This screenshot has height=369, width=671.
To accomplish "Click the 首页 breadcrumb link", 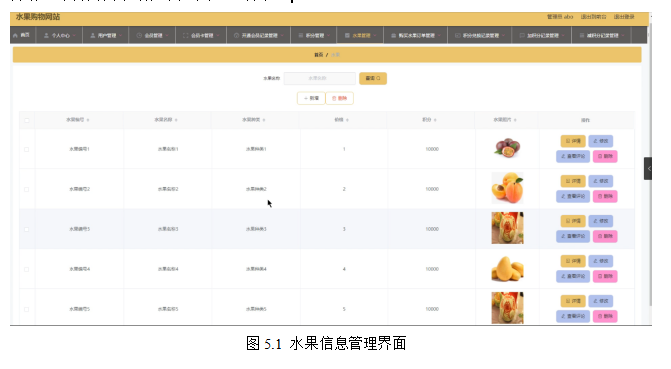I will tap(318, 55).
